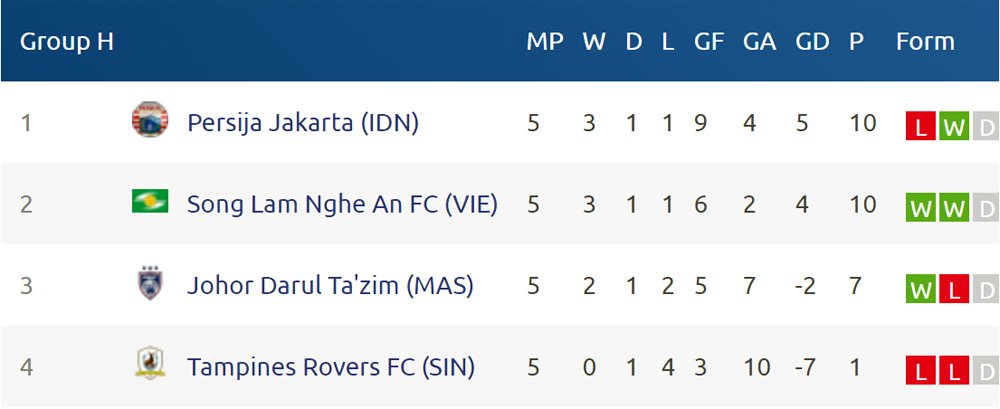Screen dimensions: 1000x409
Task: Click Johor Darul Ta'zim's green W form badge
Action: (920, 289)
